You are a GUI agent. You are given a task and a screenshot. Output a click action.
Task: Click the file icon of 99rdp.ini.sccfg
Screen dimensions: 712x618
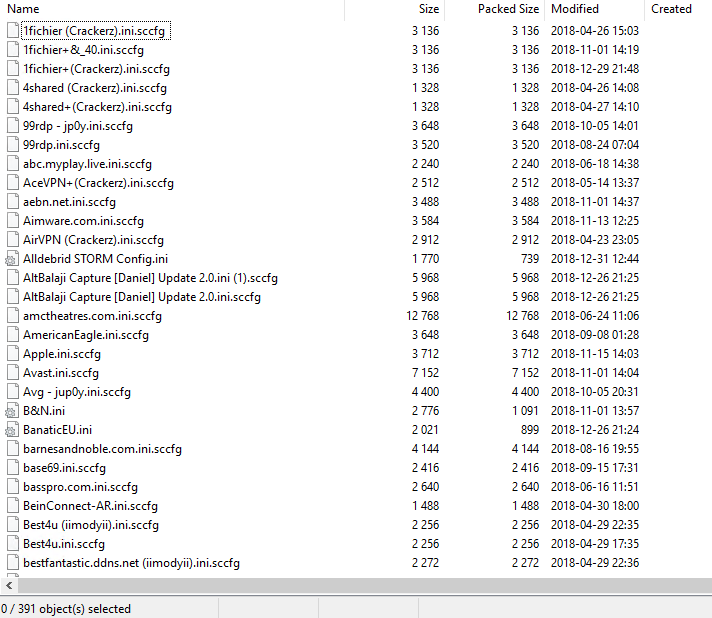tap(13, 144)
